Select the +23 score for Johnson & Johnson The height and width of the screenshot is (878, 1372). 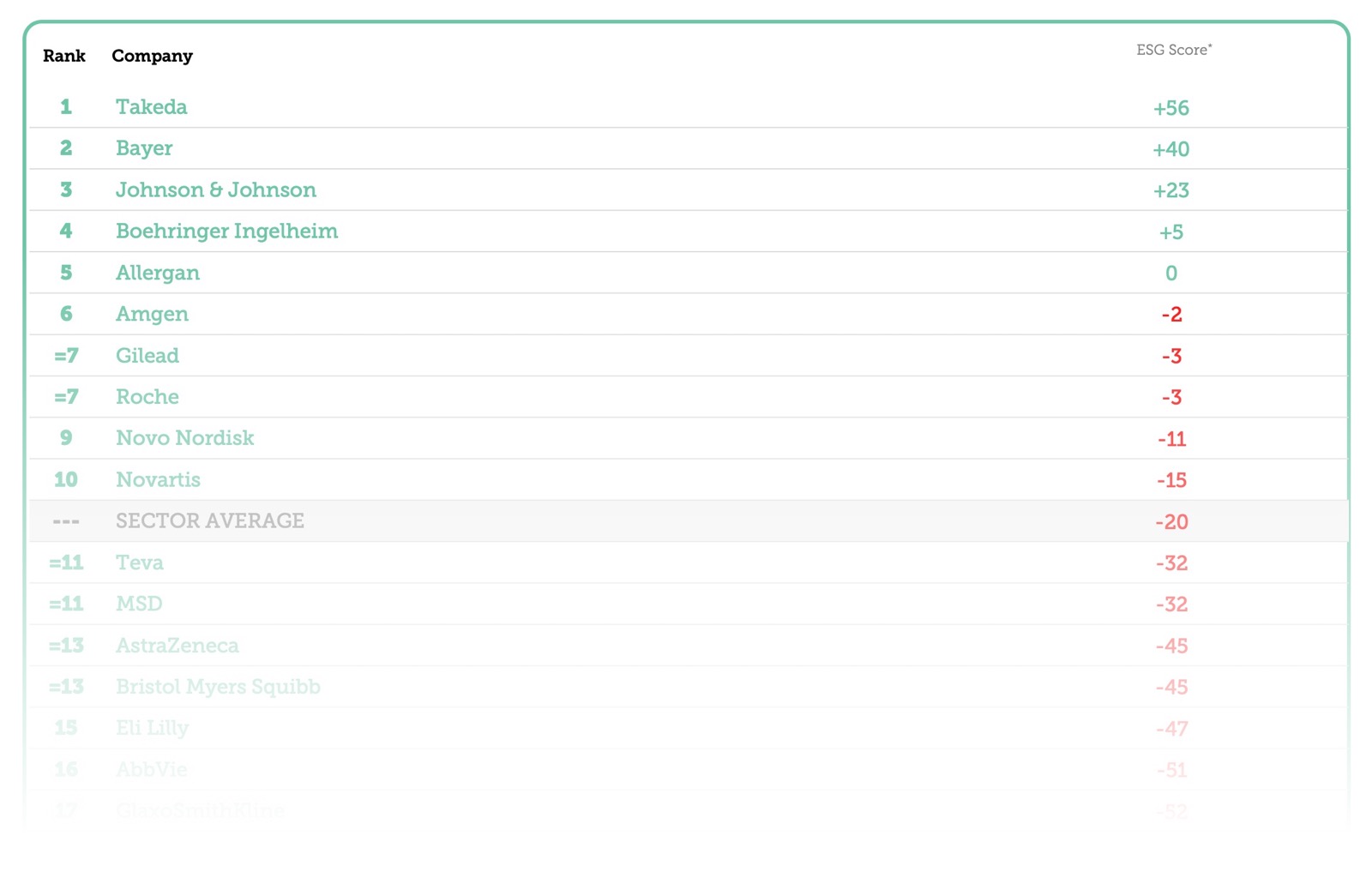coord(1171,190)
